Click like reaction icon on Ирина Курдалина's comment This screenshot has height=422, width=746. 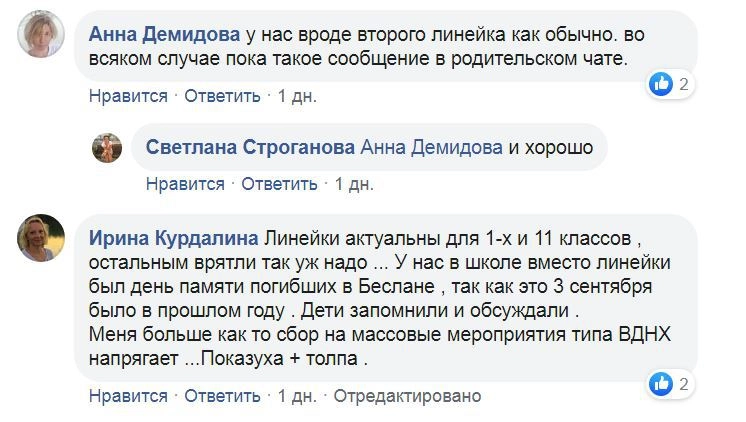[662, 382]
